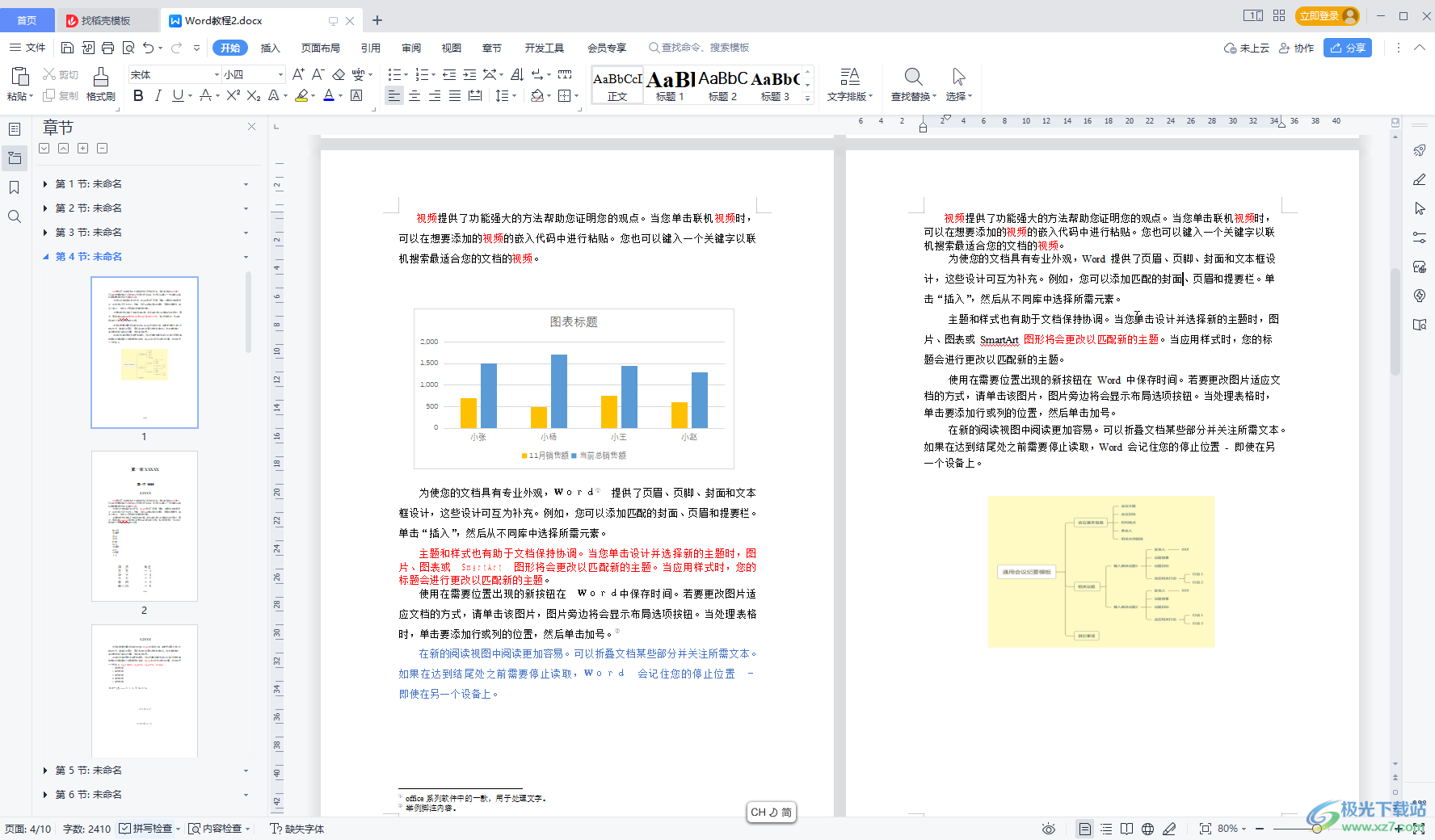Screen dimensions: 1435x840
Task: Click the zoom slider handle
Action: coord(1317,829)
